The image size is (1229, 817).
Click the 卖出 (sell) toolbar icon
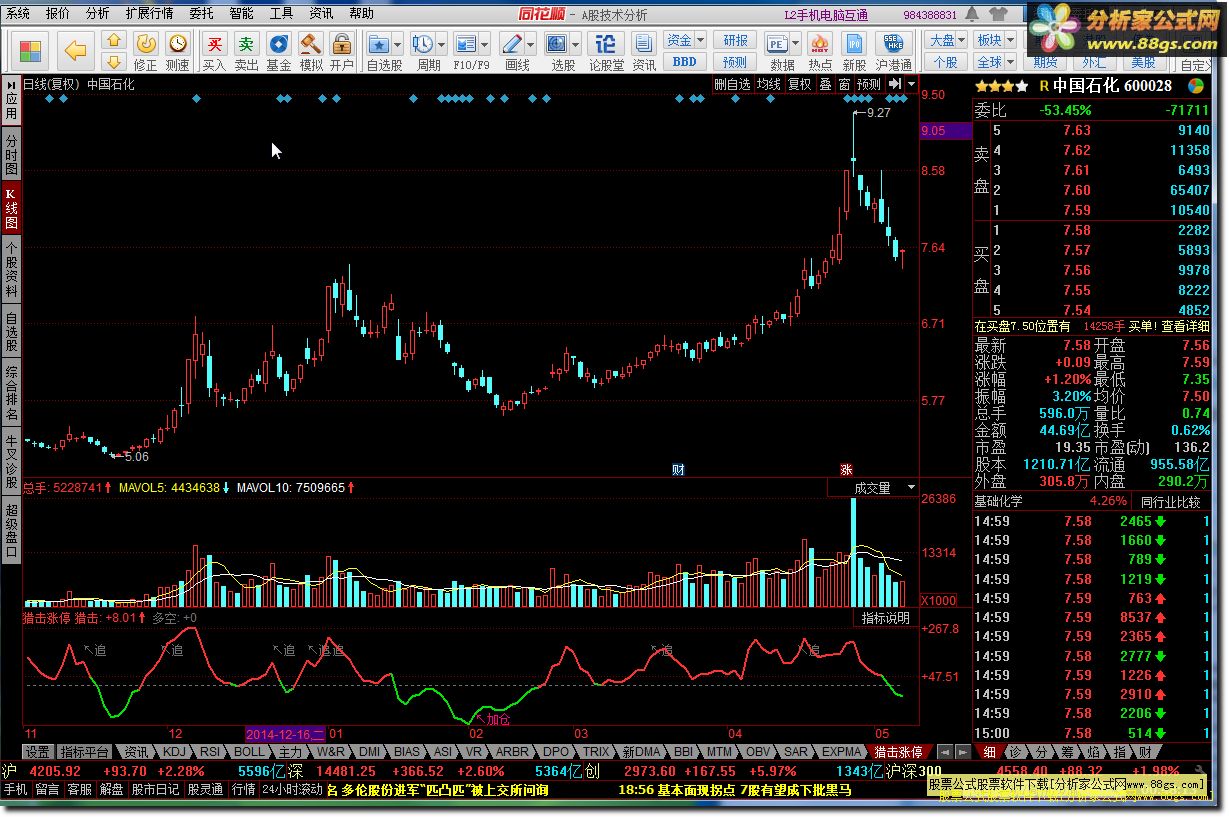(246, 51)
